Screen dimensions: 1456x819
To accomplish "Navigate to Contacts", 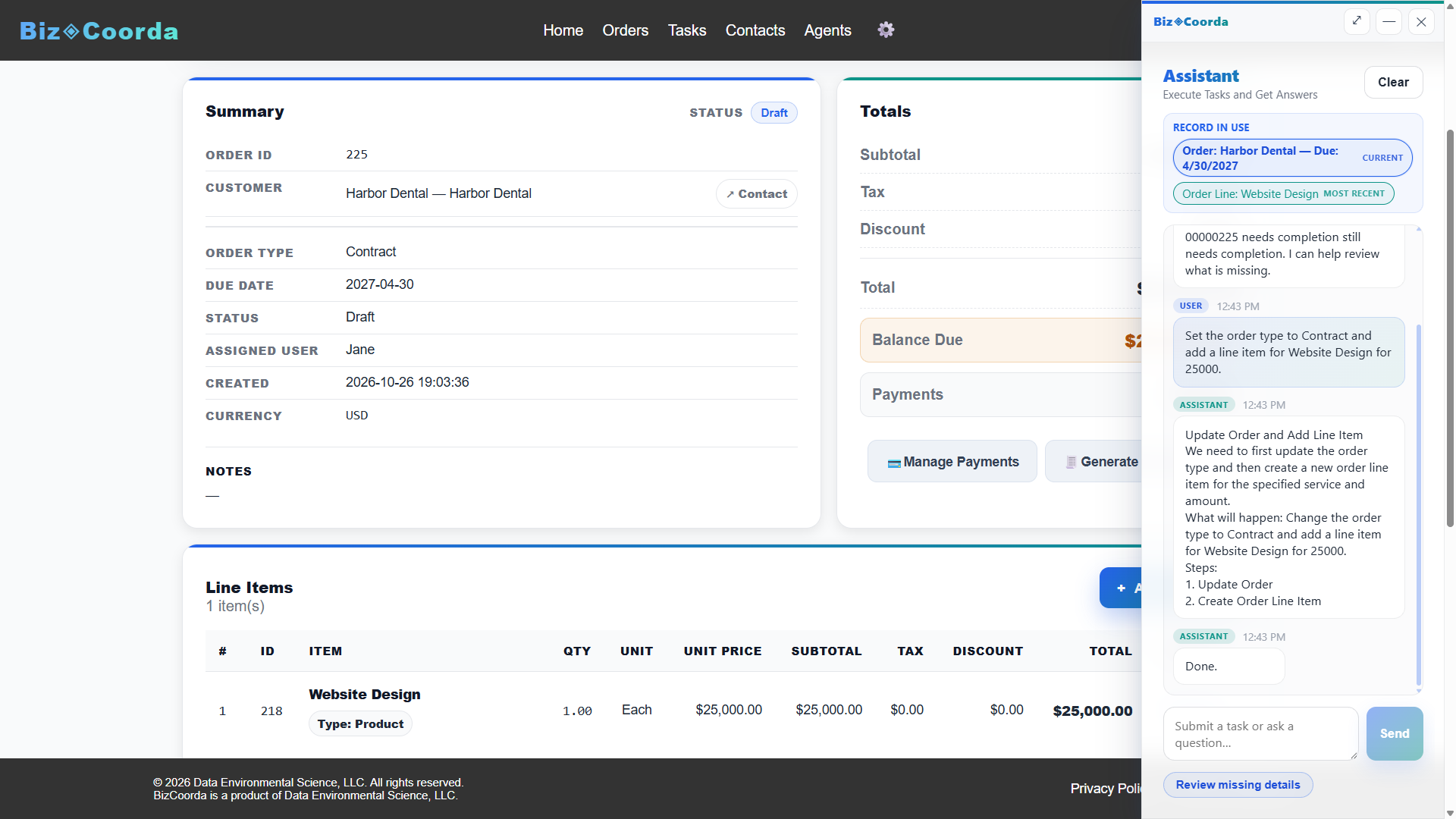I will (x=755, y=30).
